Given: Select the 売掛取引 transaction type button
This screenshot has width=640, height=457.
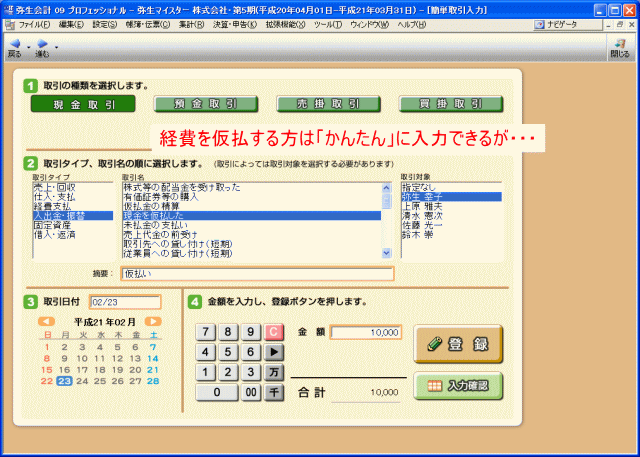Looking at the screenshot, I should pos(329,104).
